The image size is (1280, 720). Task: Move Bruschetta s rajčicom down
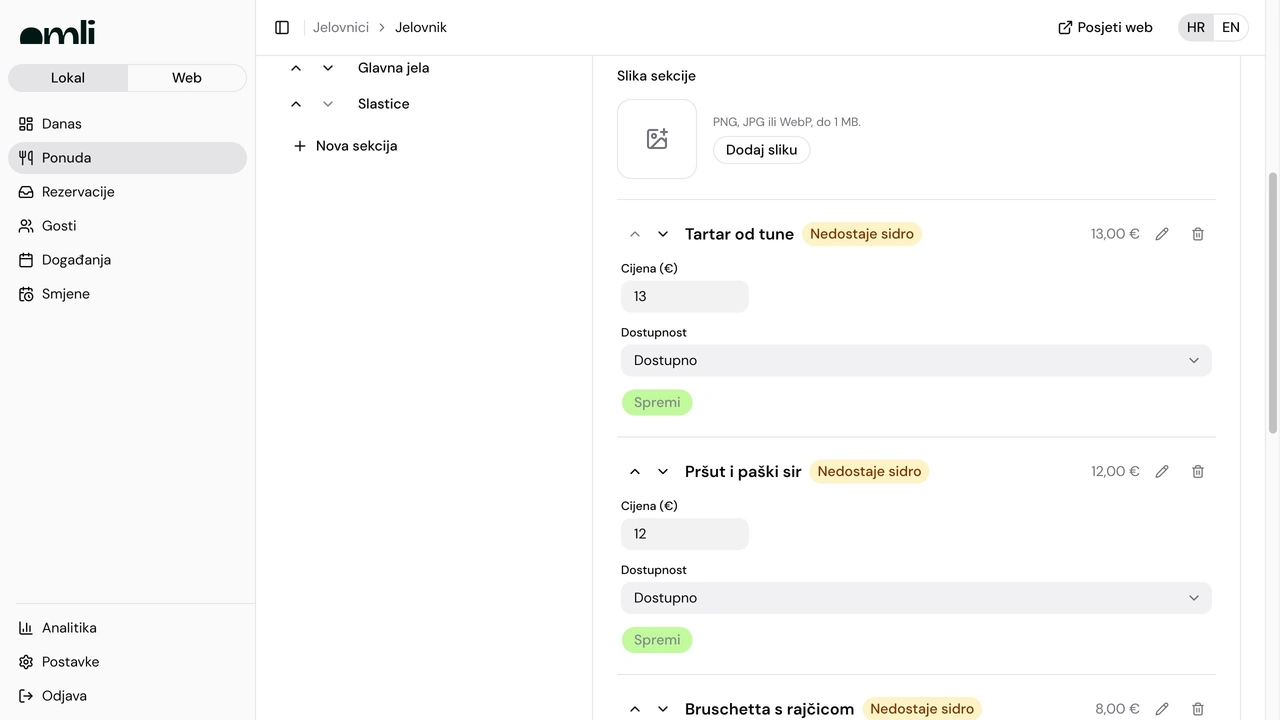point(663,709)
